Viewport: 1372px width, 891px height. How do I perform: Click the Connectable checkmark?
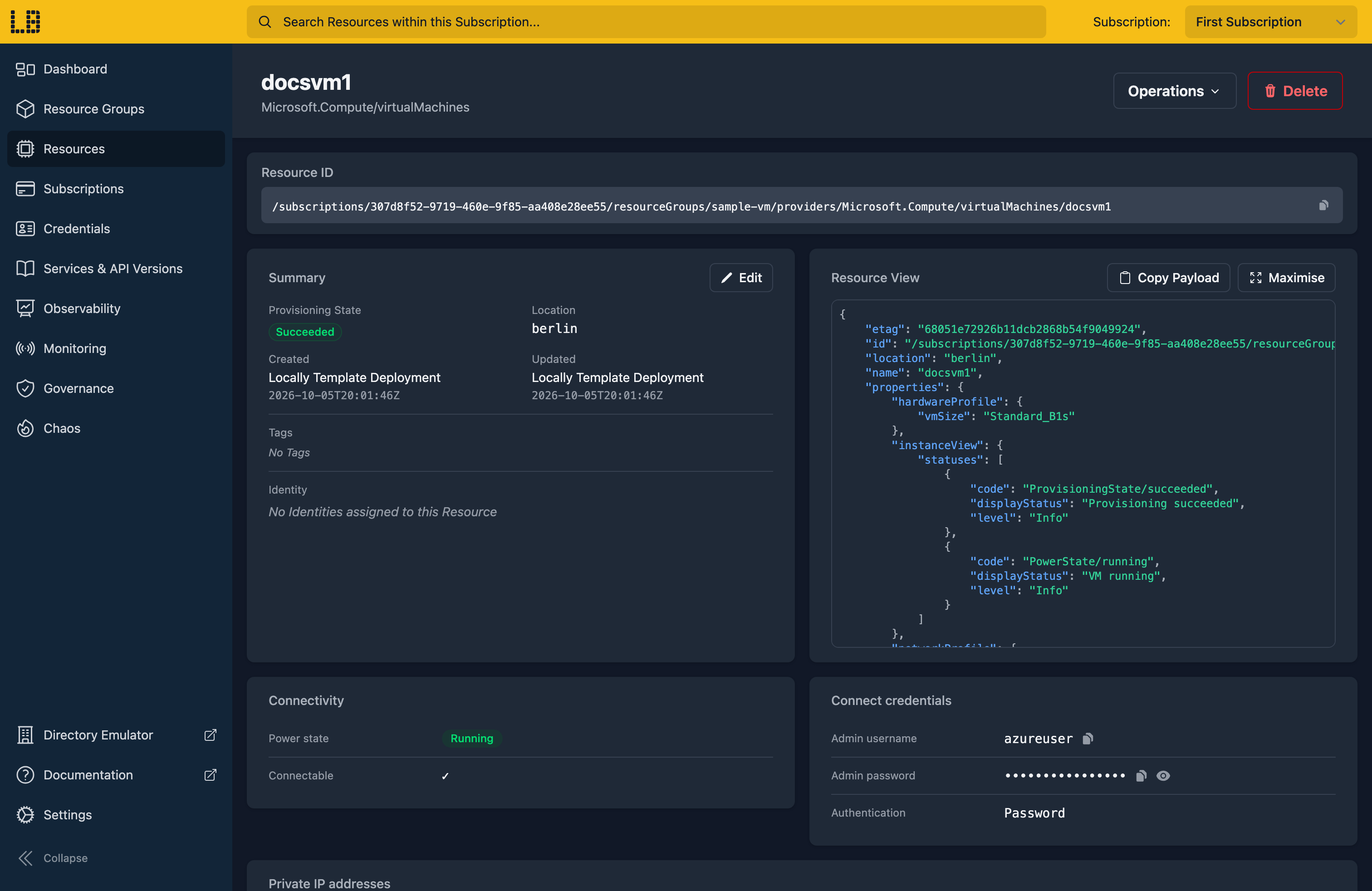(x=445, y=776)
